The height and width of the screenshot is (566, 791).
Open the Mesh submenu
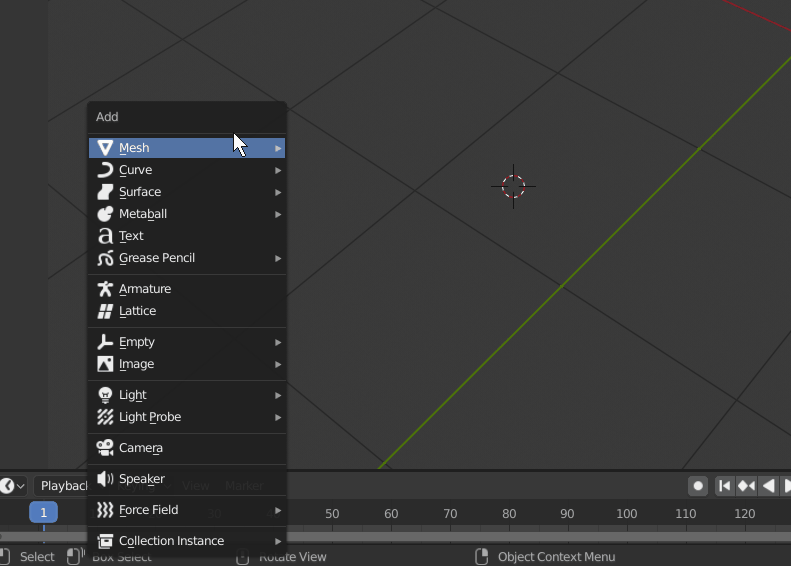[187, 148]
